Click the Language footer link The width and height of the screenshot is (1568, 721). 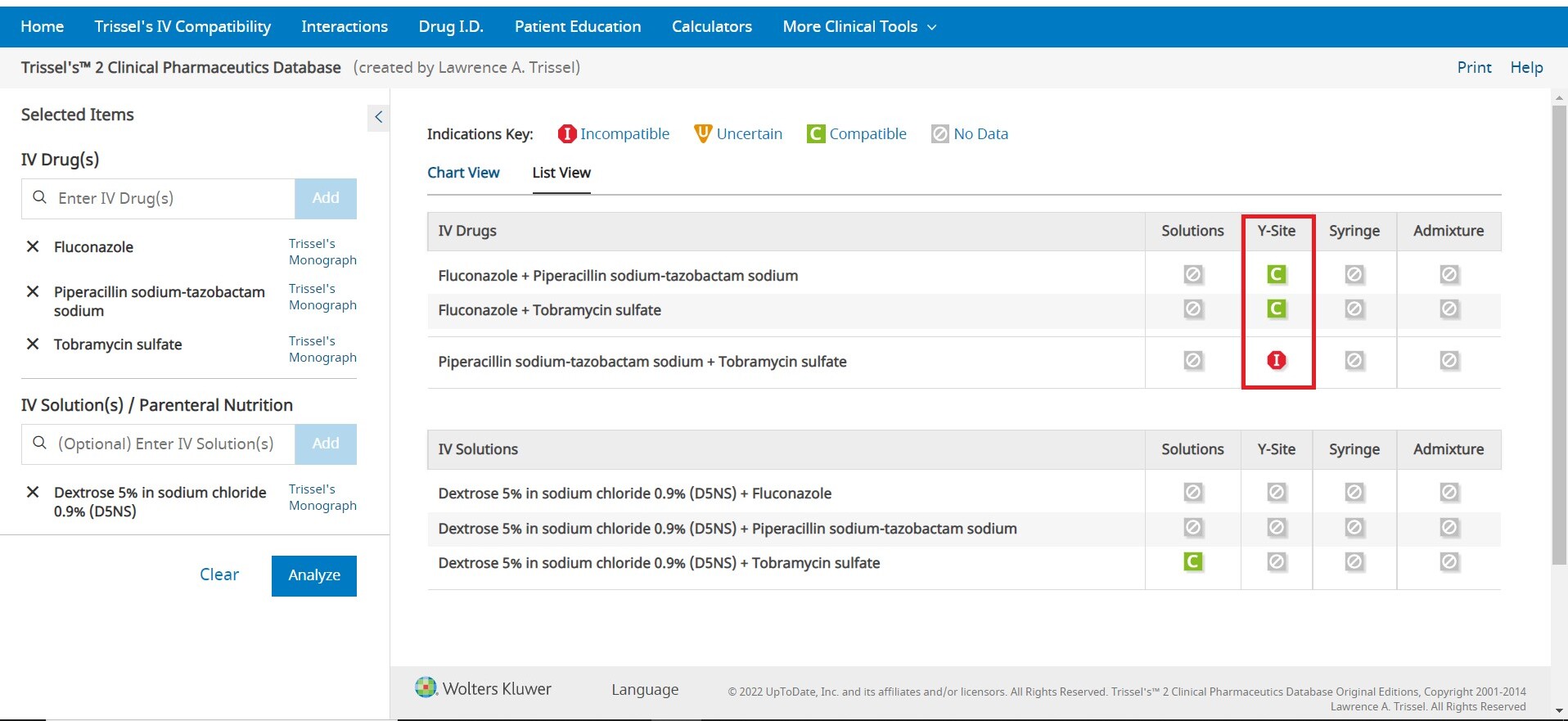[x=645, y=689]
